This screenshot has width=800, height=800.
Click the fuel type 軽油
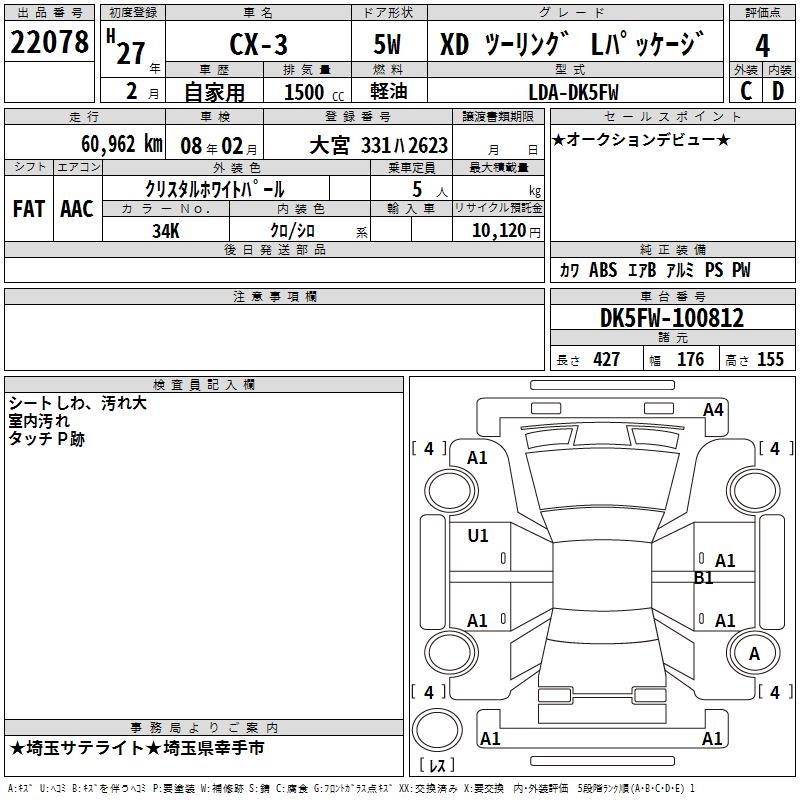click(x=389, y=91)
